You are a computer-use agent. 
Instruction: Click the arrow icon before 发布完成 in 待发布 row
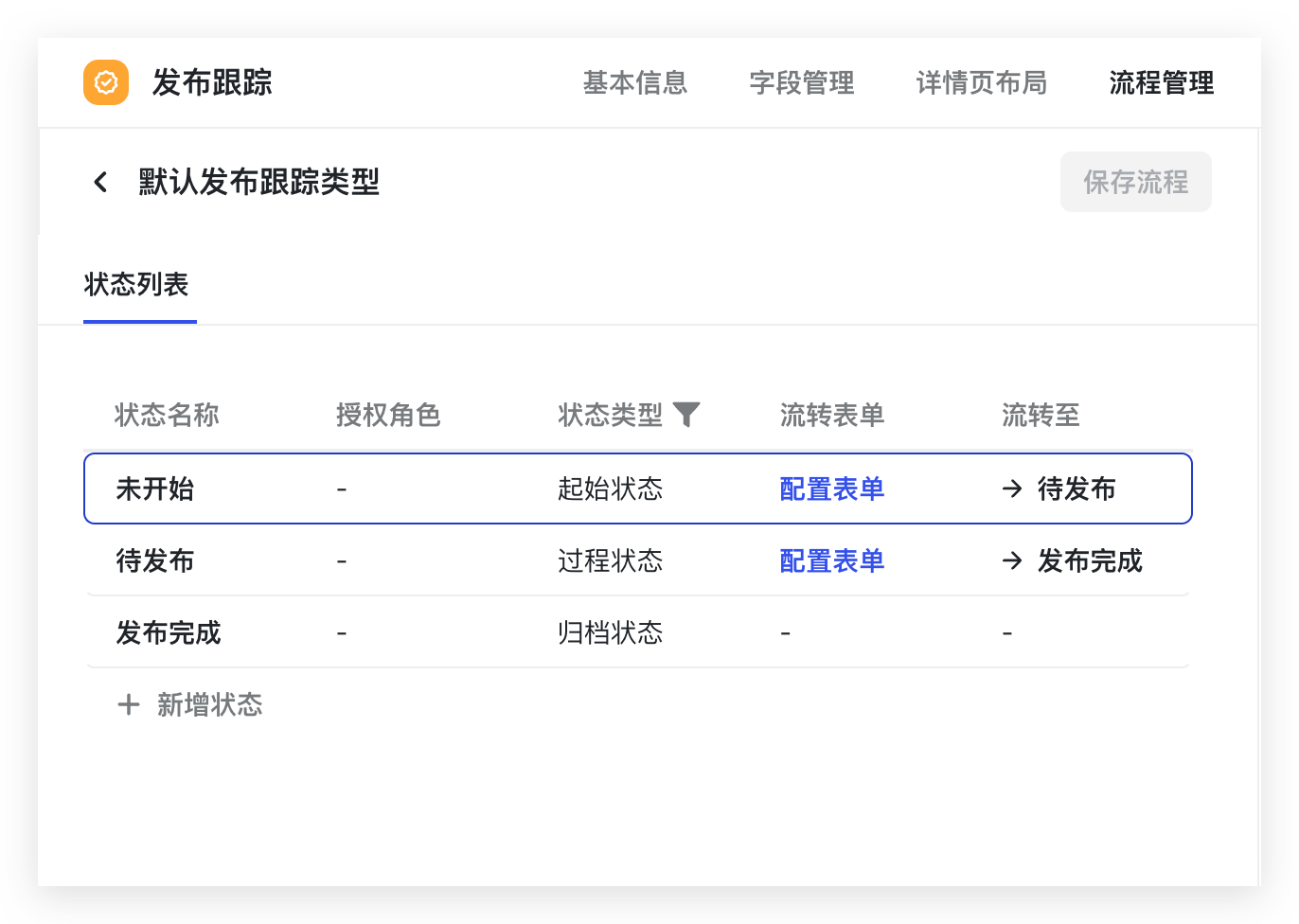click(x=1012, y=560)
